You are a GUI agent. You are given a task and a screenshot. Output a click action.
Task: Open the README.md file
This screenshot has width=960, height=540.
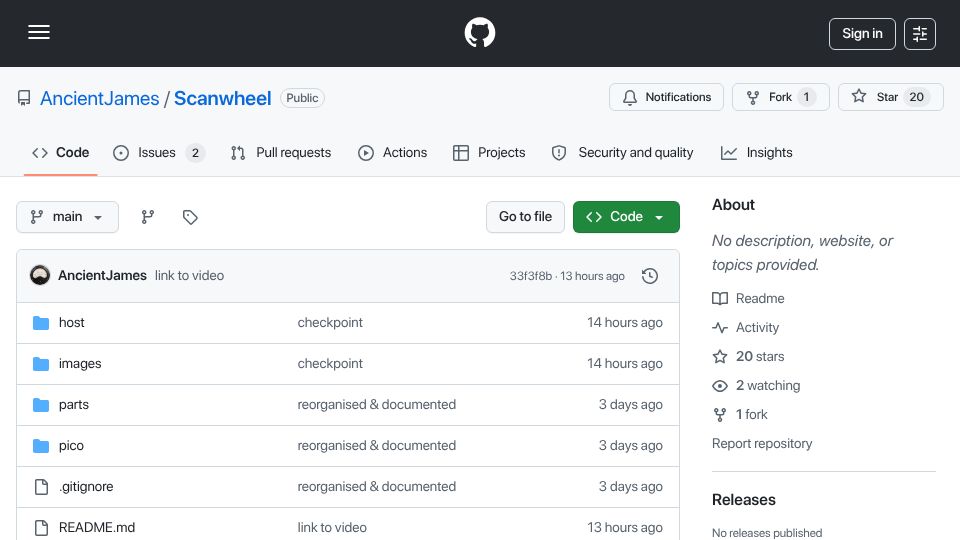97,528
